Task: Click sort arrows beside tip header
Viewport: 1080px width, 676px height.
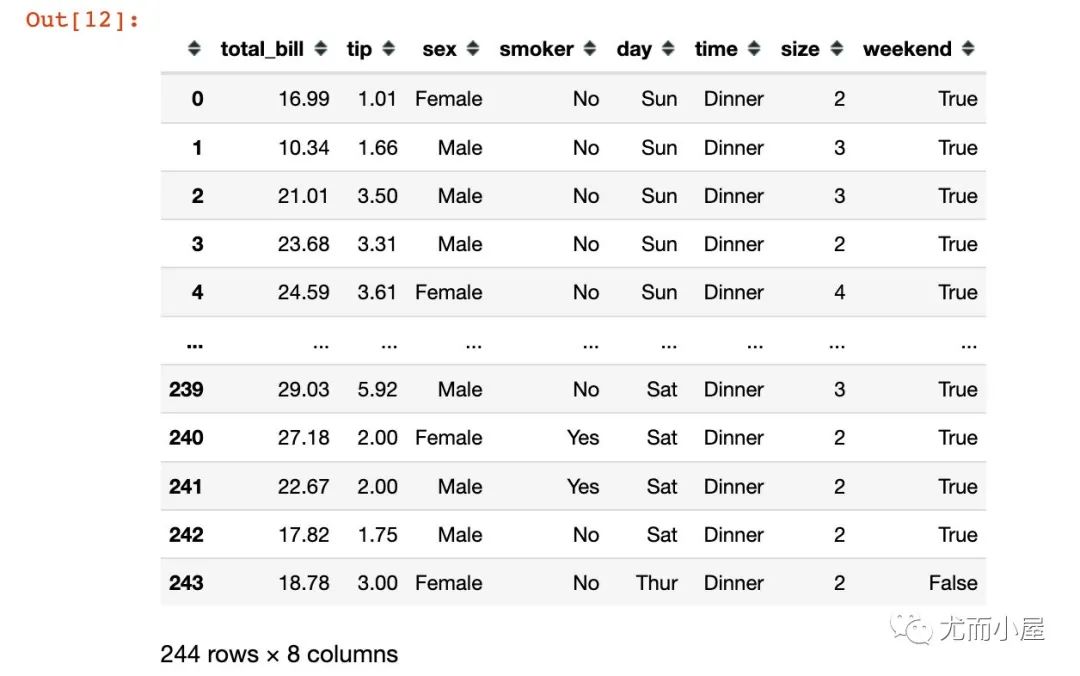Action: 388,48
